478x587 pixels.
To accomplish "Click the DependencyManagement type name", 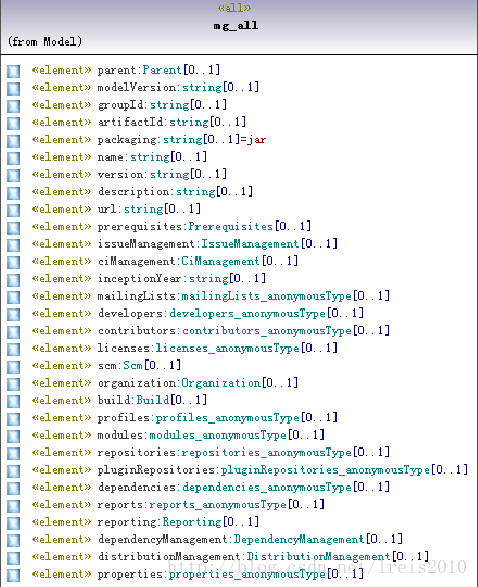I will click(x=299, y=540).
